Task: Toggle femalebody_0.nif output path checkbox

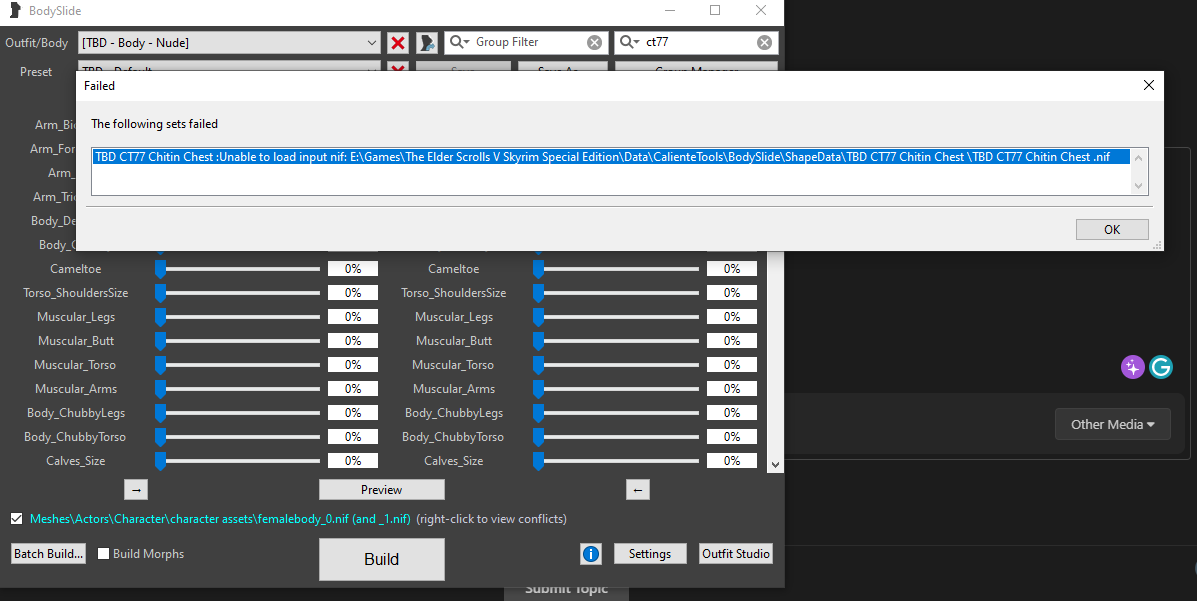Action: 17,519
